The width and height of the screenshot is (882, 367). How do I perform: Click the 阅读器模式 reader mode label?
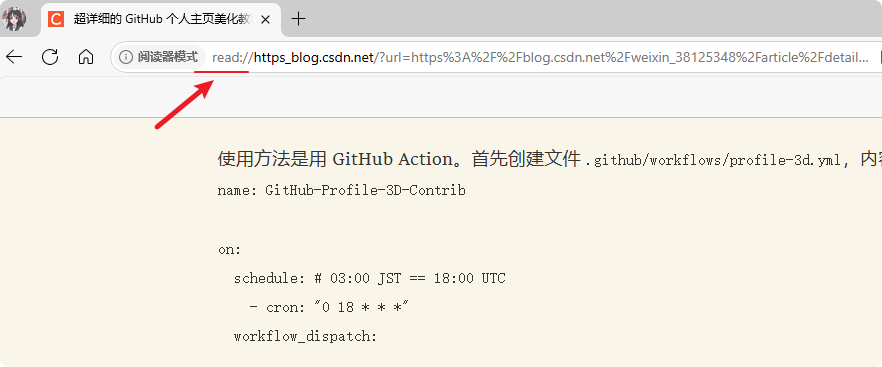tap(168, 57)
